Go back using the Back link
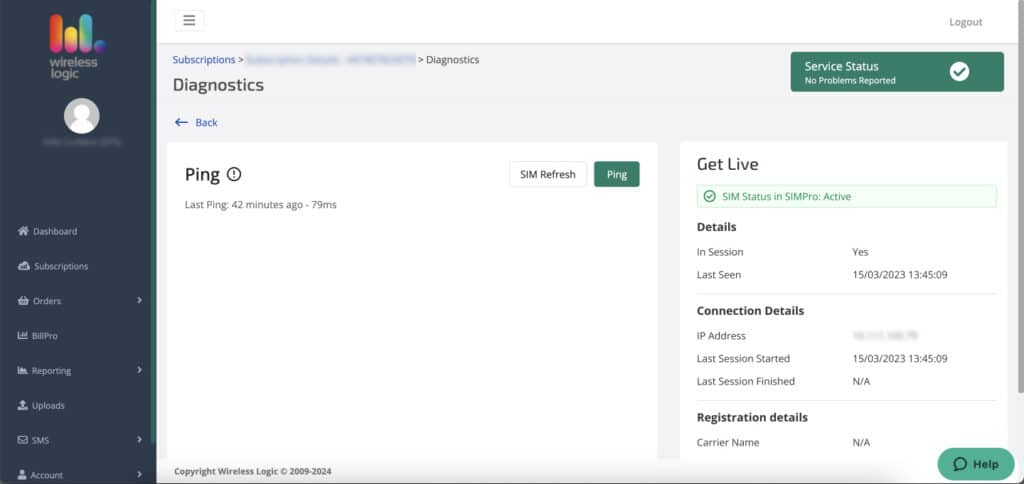 (x=196, y=122)
